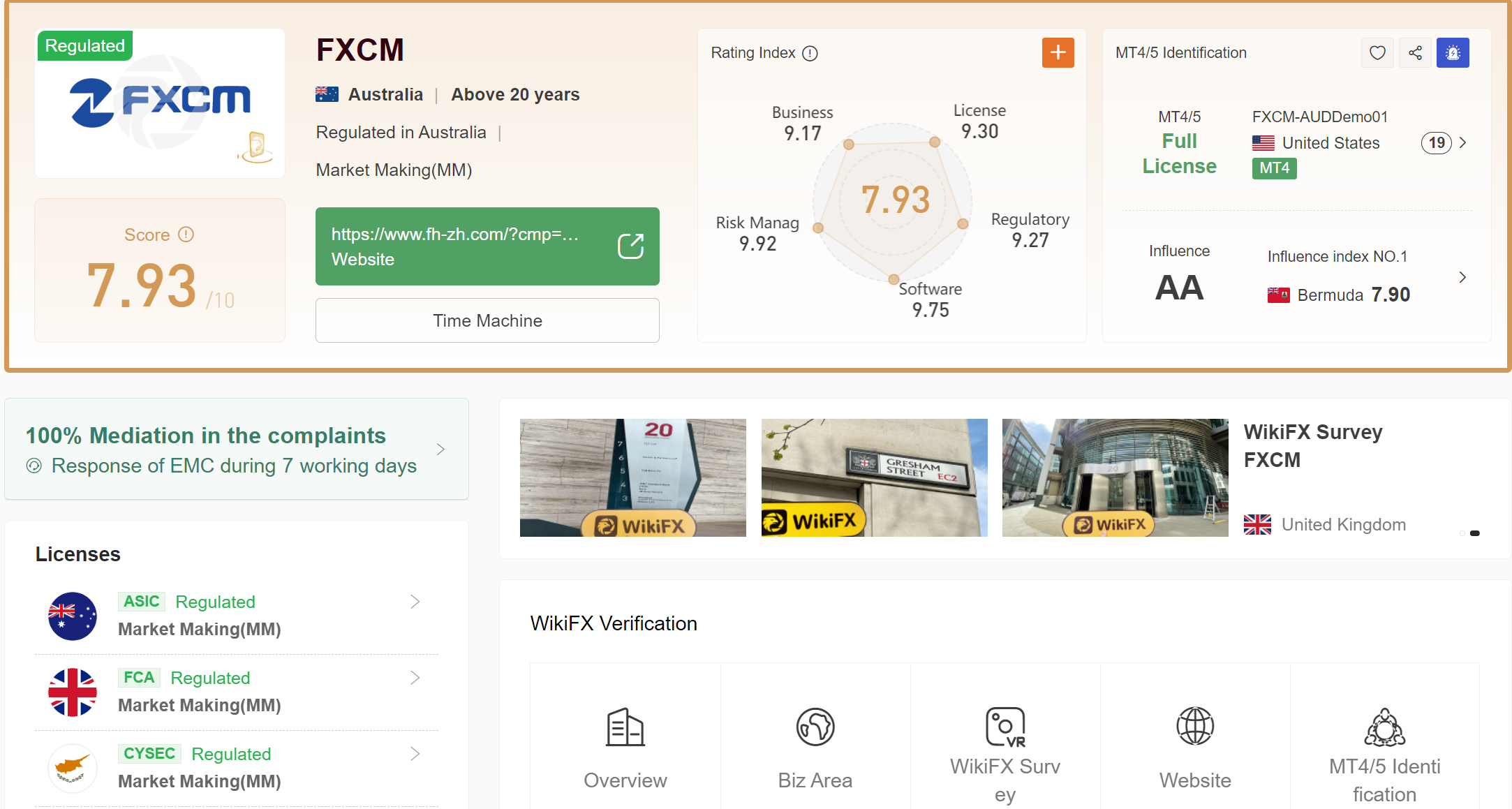
Task: Click the blue alarm report icon
Action: pos(1453,52)
